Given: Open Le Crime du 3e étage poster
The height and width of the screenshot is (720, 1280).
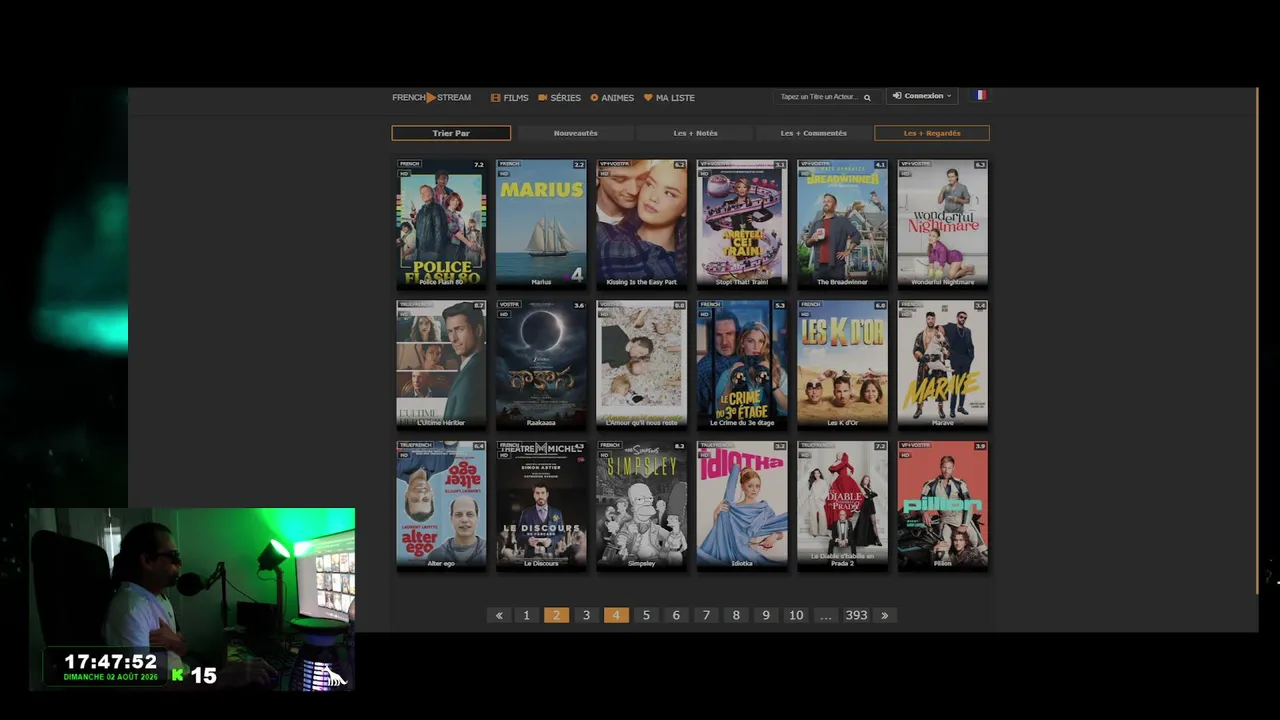Looking at the screenshot, I should 742,364.
